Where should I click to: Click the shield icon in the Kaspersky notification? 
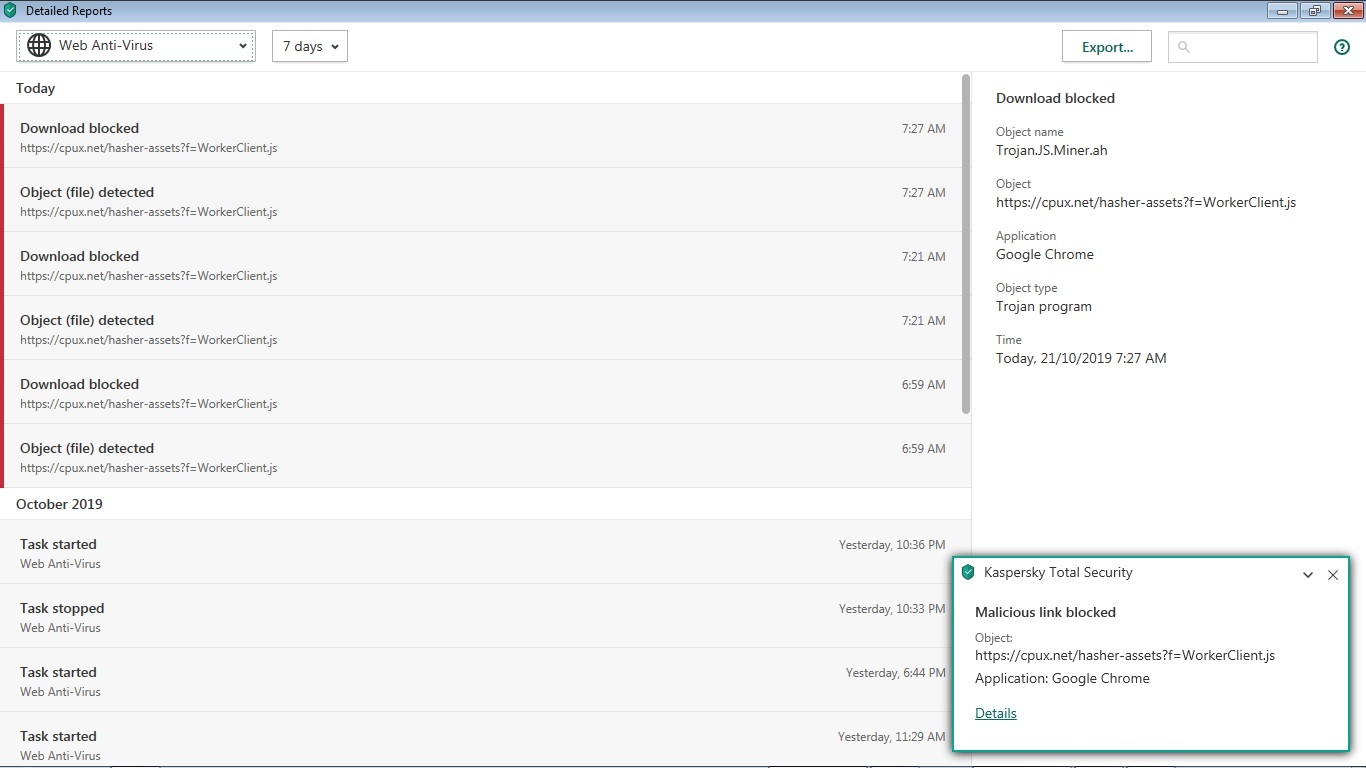[x=967, y=572]
